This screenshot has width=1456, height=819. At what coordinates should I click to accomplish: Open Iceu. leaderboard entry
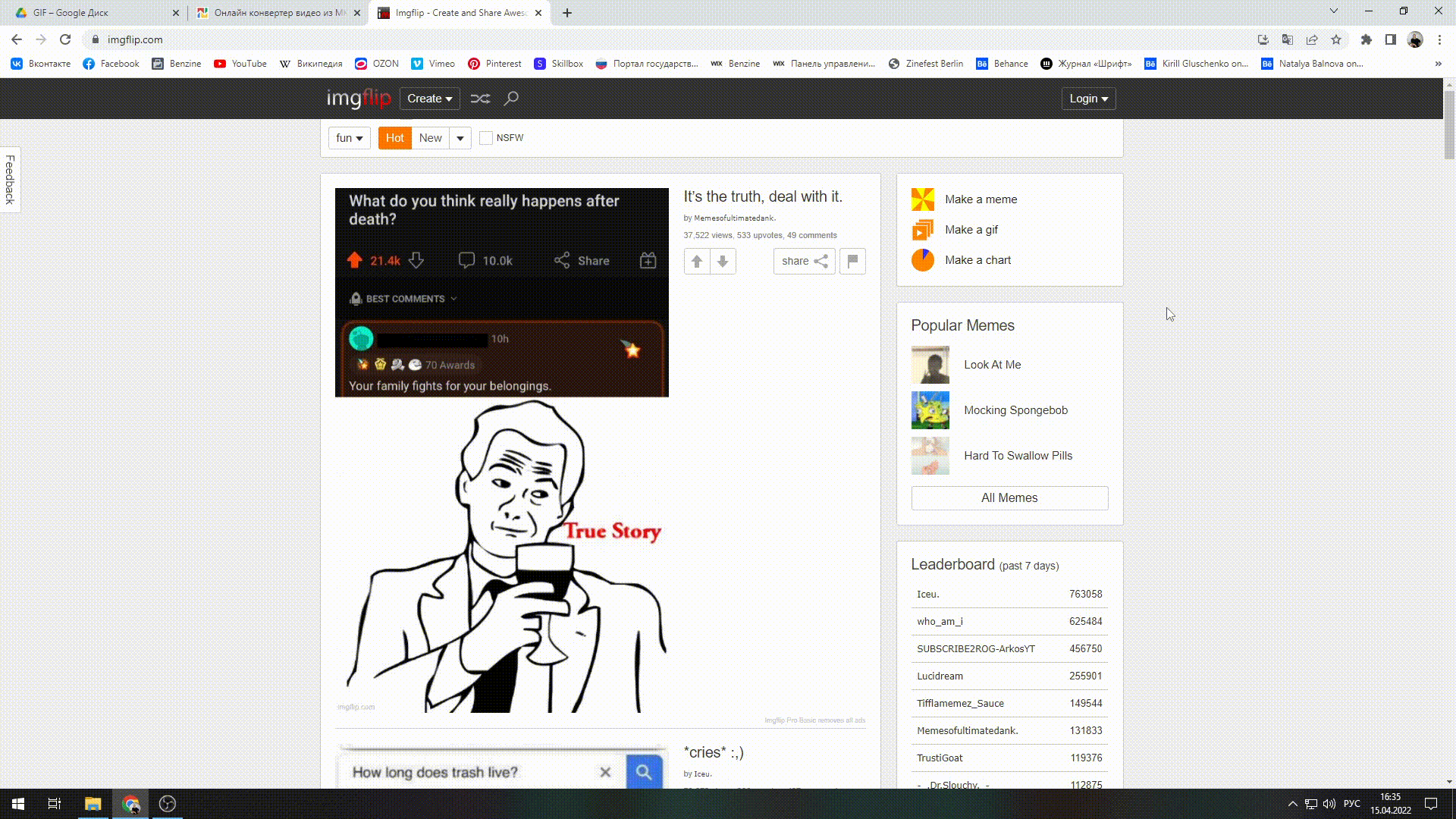927,595
